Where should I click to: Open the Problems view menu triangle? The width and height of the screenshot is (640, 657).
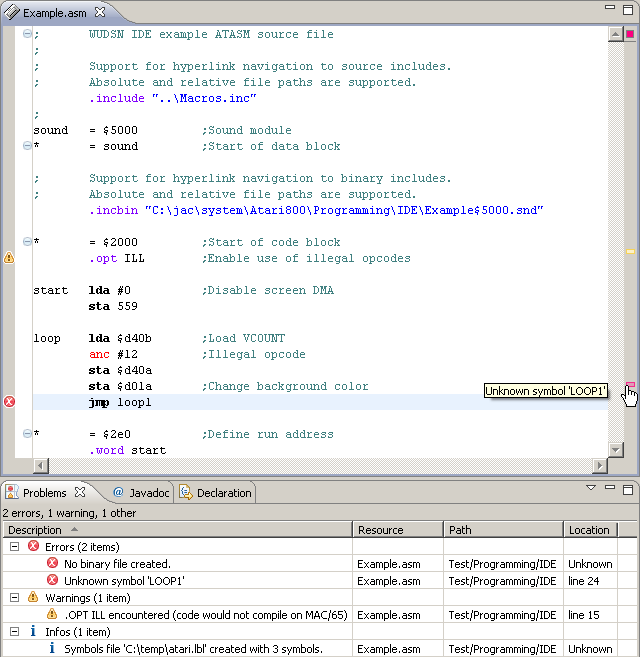point(591,488)
